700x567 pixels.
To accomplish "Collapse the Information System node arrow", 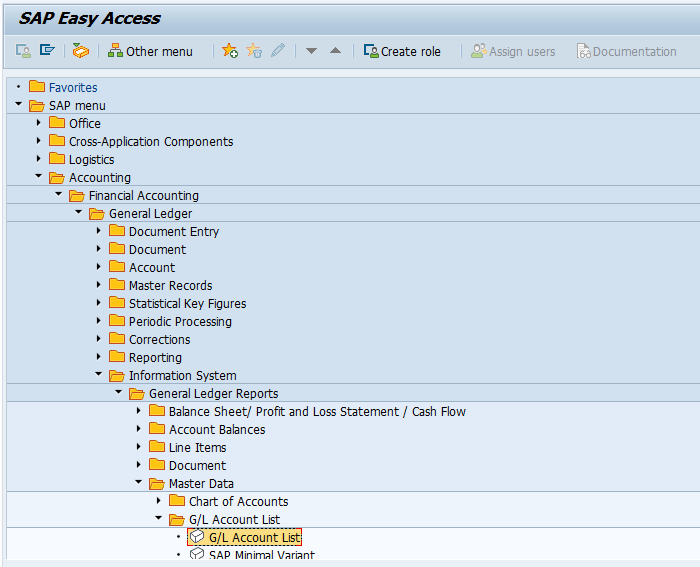I will coord(99,374).
